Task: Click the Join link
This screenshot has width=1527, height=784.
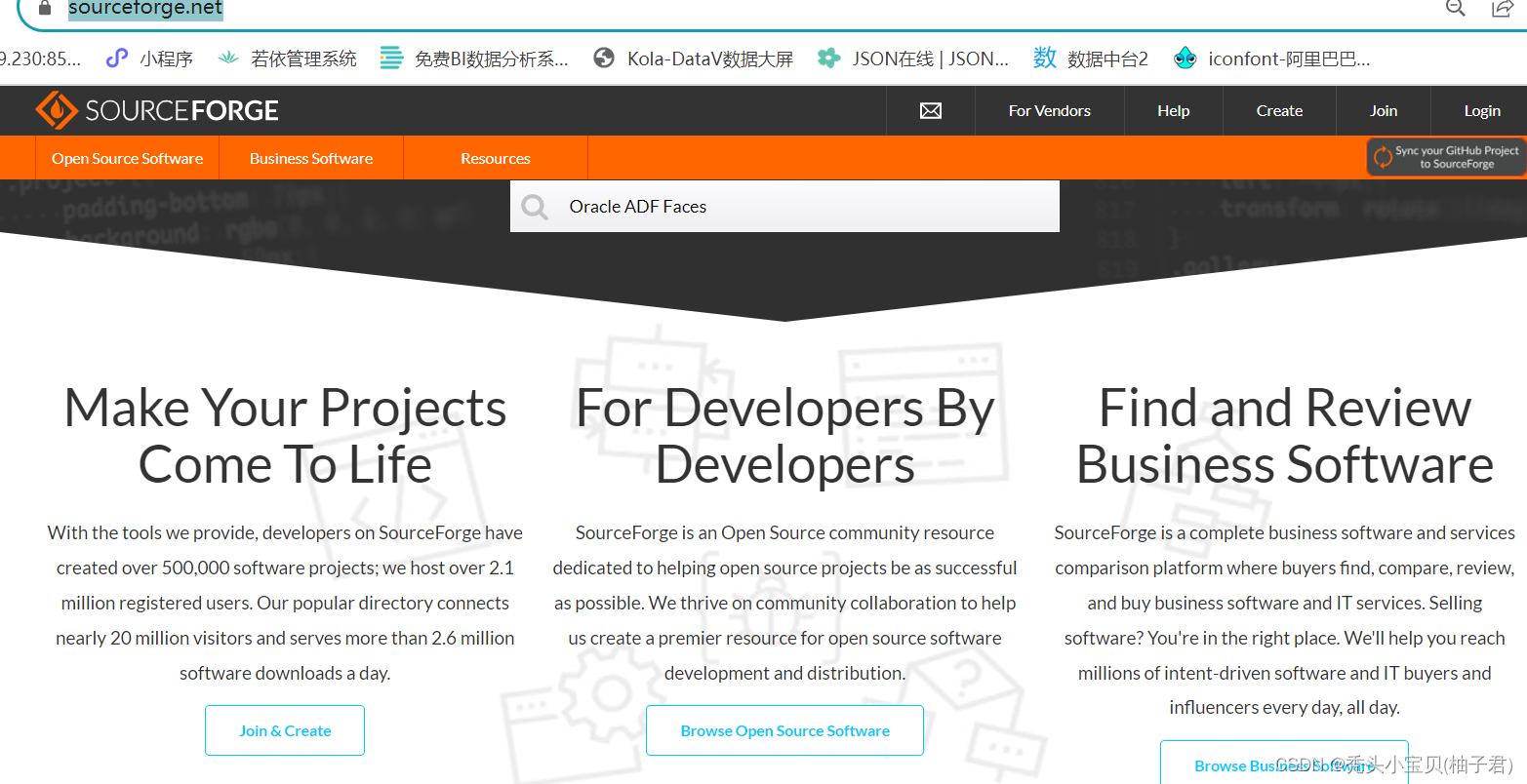Action: (1384, 110)
